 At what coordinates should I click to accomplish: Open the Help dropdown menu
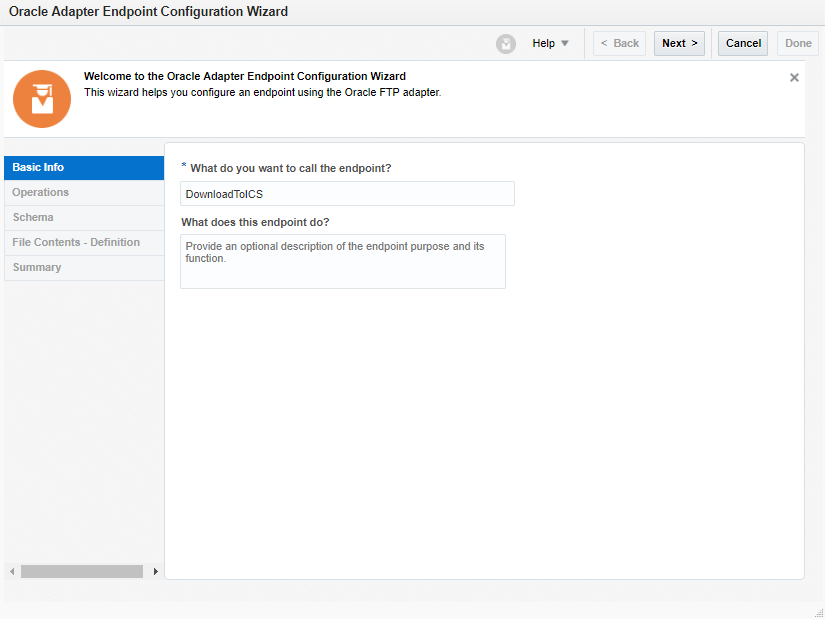coord(550,44)
